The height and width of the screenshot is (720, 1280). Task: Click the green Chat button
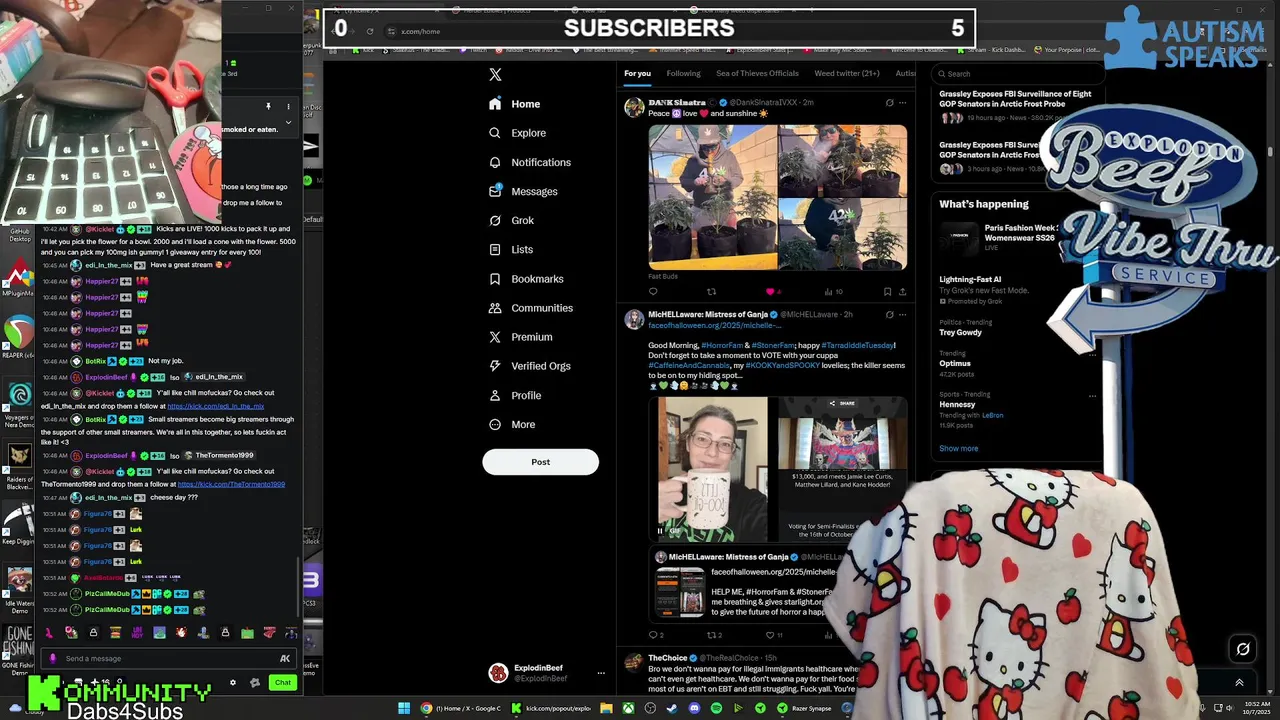point(283,683)
